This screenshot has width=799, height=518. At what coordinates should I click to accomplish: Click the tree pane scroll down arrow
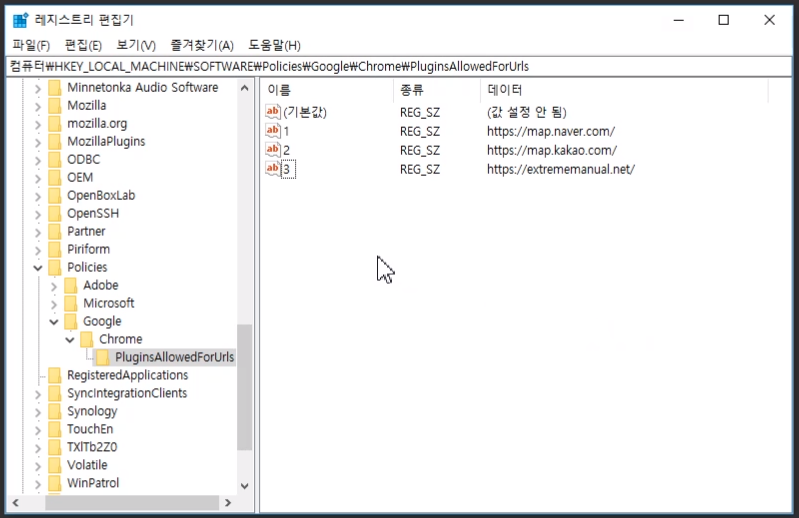tap(245, 486)
